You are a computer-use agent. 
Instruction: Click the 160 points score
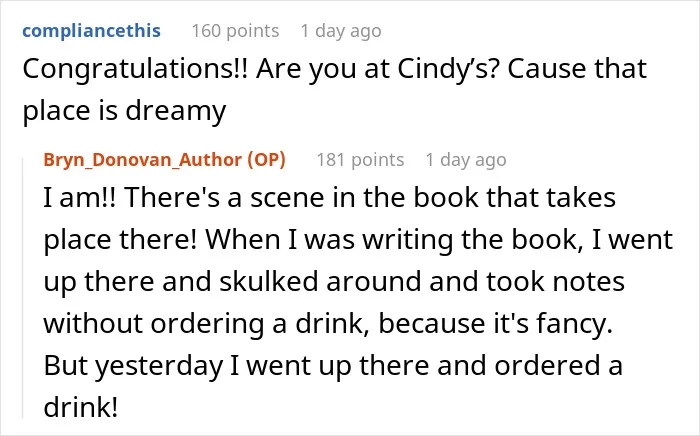pos(235,31)
